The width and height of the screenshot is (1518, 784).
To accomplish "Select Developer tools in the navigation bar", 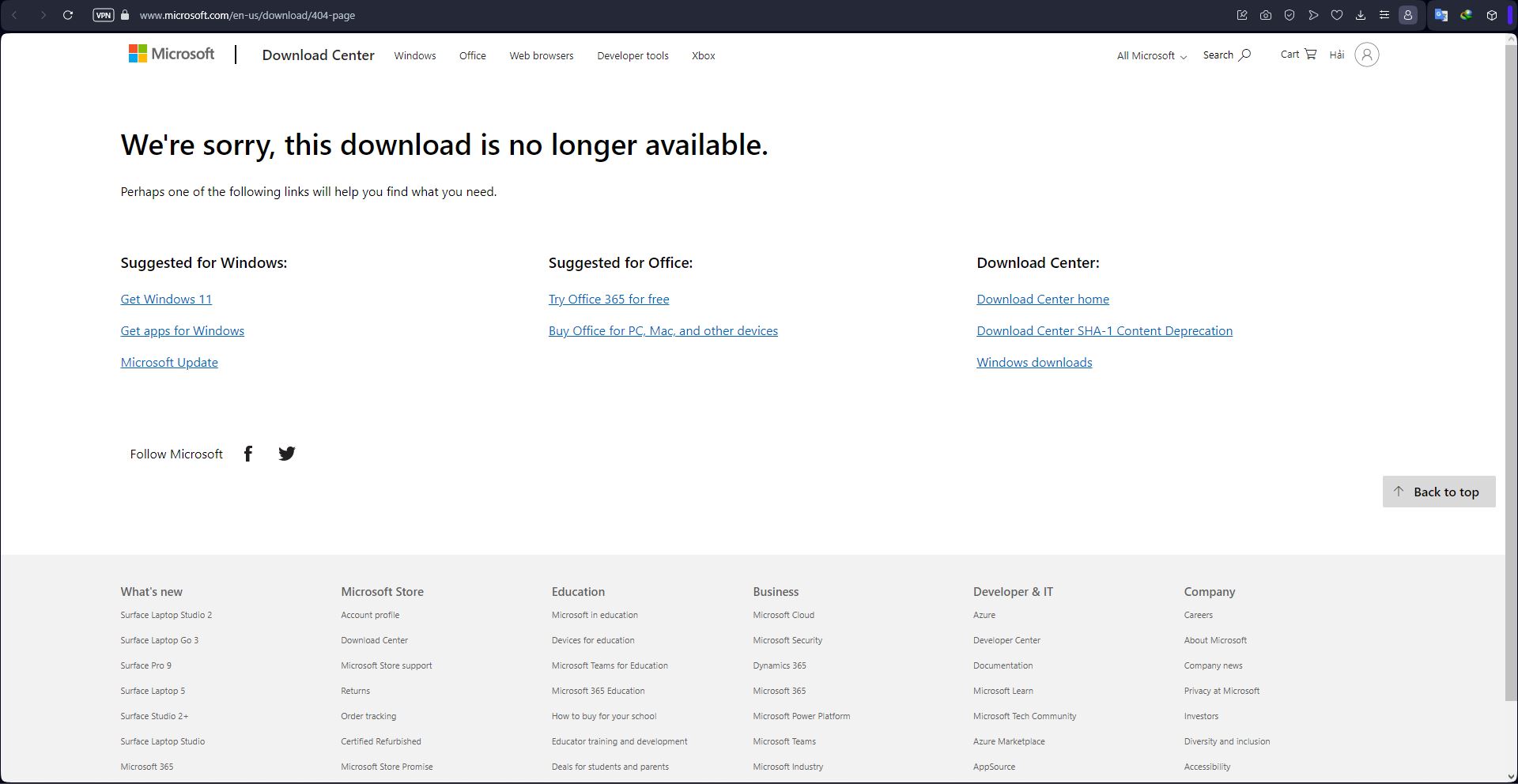I will tap(632, 56).
